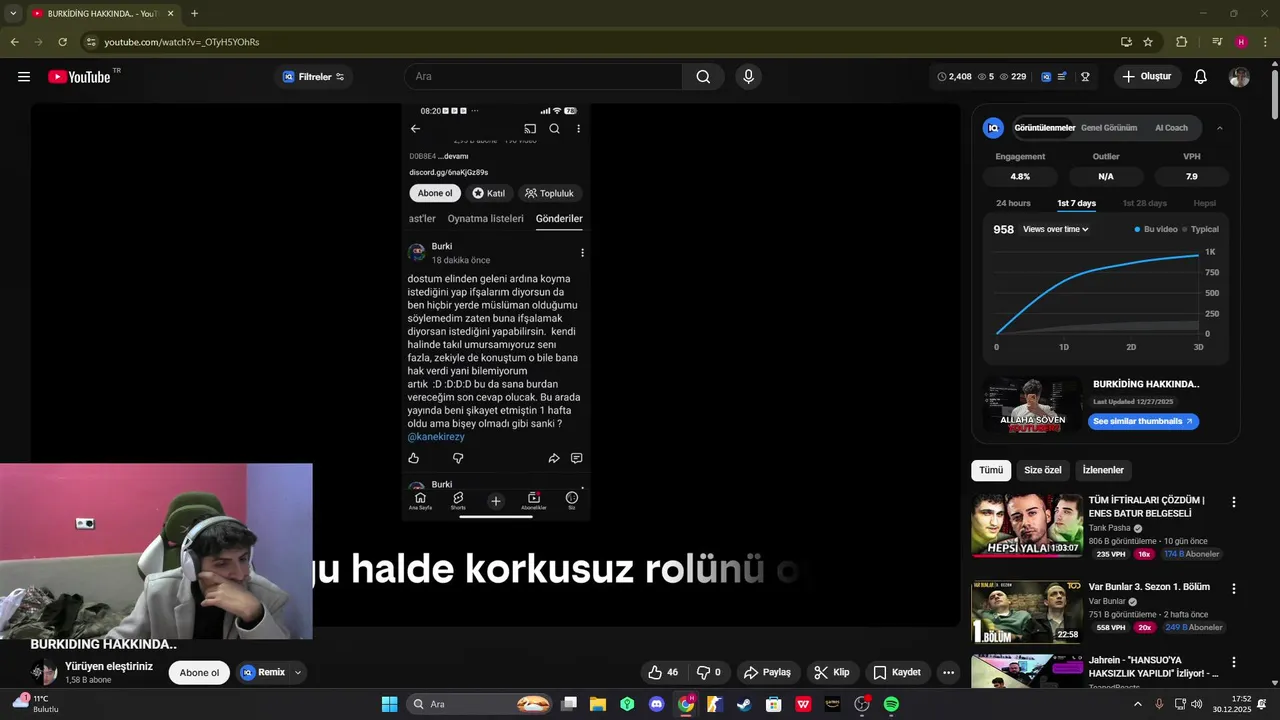Select Size özel filter chip
Viewport: 1280px width, 720px height.
[1043, 470]
